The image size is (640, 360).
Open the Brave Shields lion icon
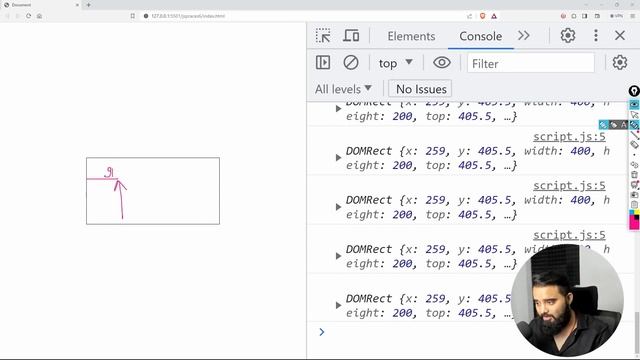482,16
